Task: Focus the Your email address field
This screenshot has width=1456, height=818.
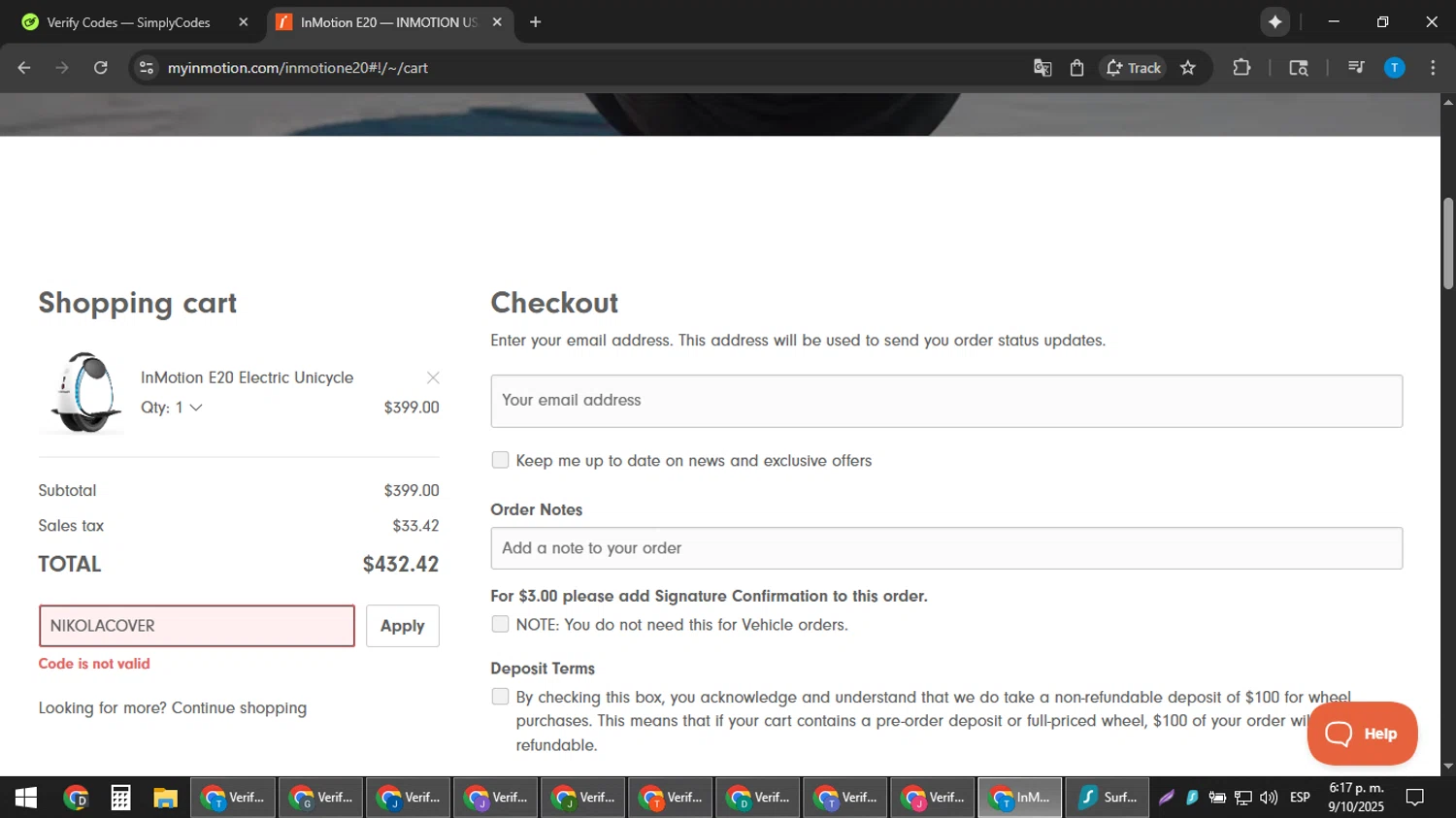Action: pos(946,401)
